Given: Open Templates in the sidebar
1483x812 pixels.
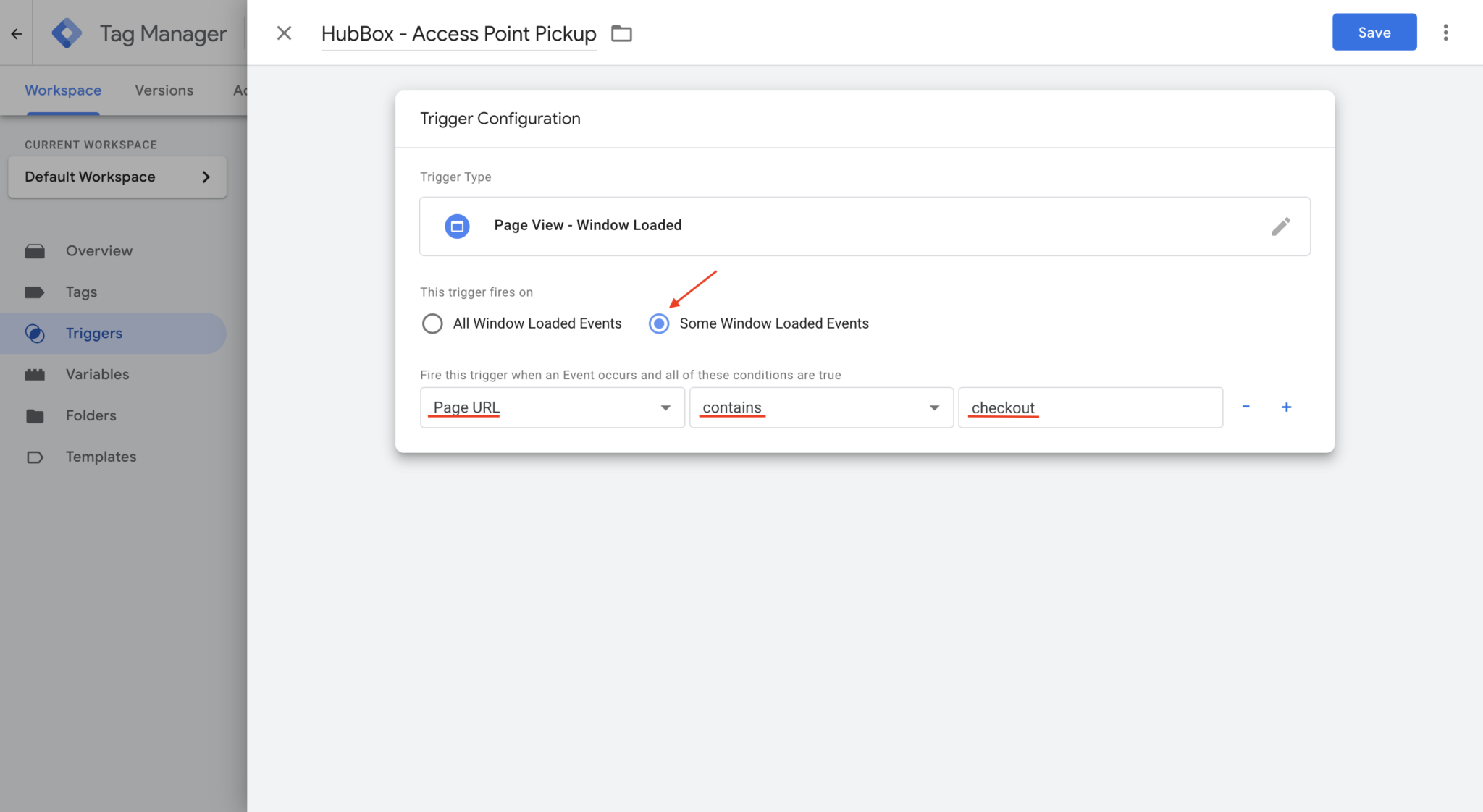Looking at the screenshot, I should (113, 457).
